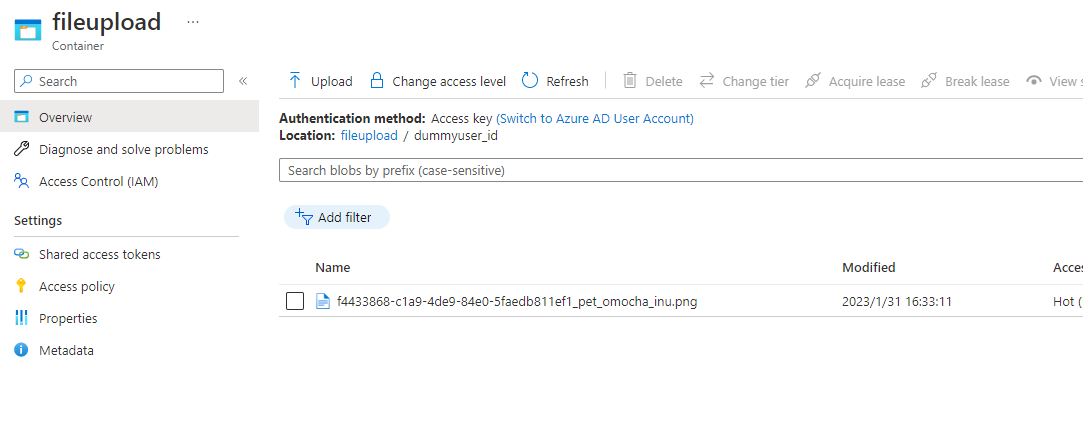Click the circular Refresh icon
Image resolution: width=1083 pixels, height=433 pixels.
(x=530, y=81)
